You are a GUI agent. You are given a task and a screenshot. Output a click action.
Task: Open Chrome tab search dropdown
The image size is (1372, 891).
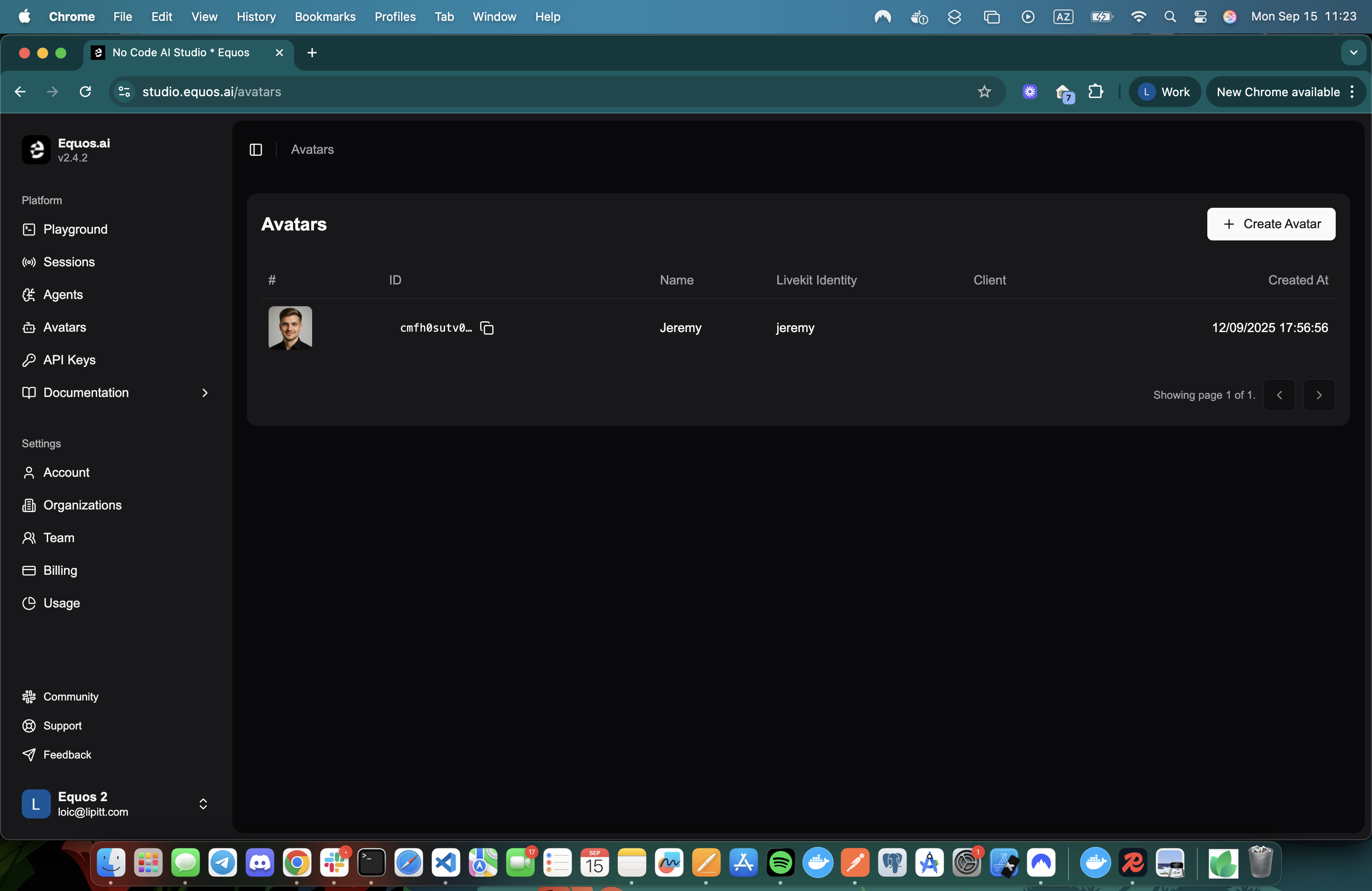point(1353,53)
